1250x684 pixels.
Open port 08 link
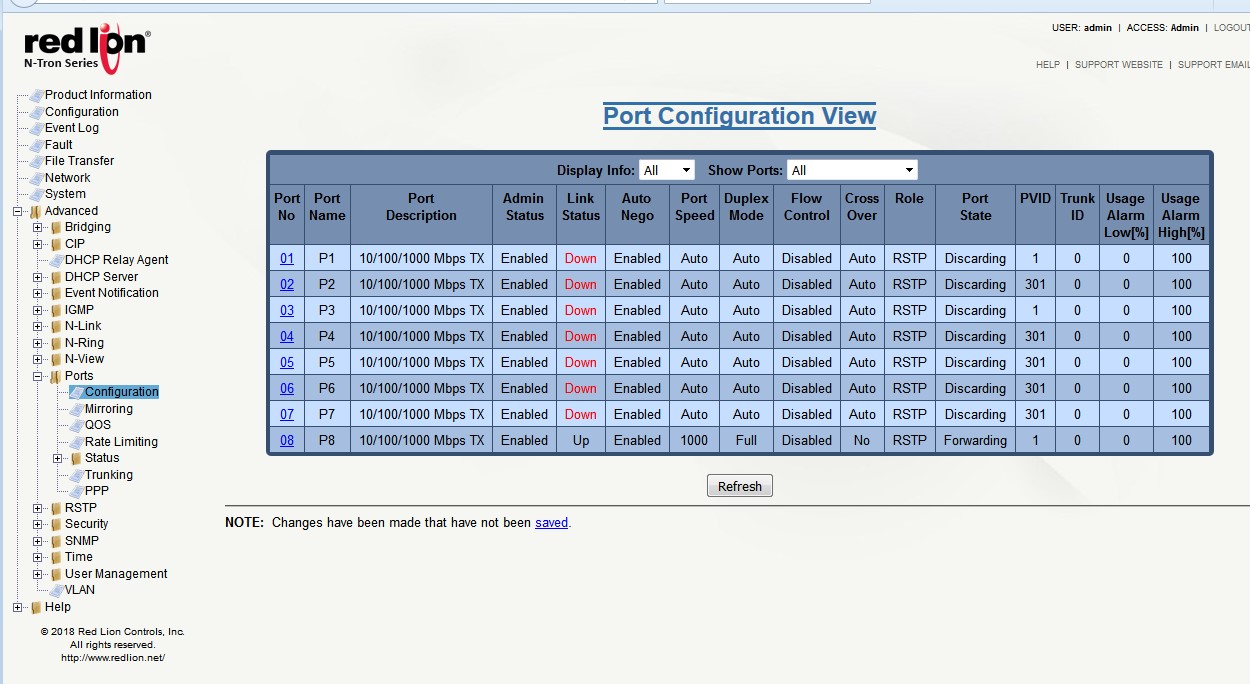287,440
